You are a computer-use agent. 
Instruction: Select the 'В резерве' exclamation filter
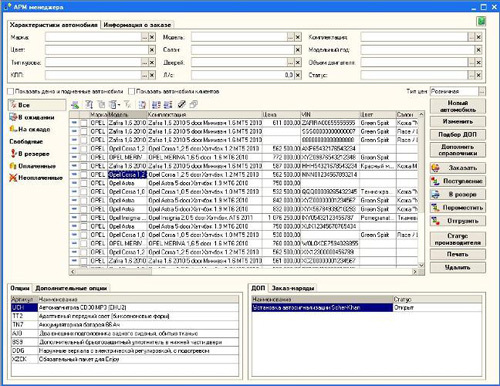point(13,154)
